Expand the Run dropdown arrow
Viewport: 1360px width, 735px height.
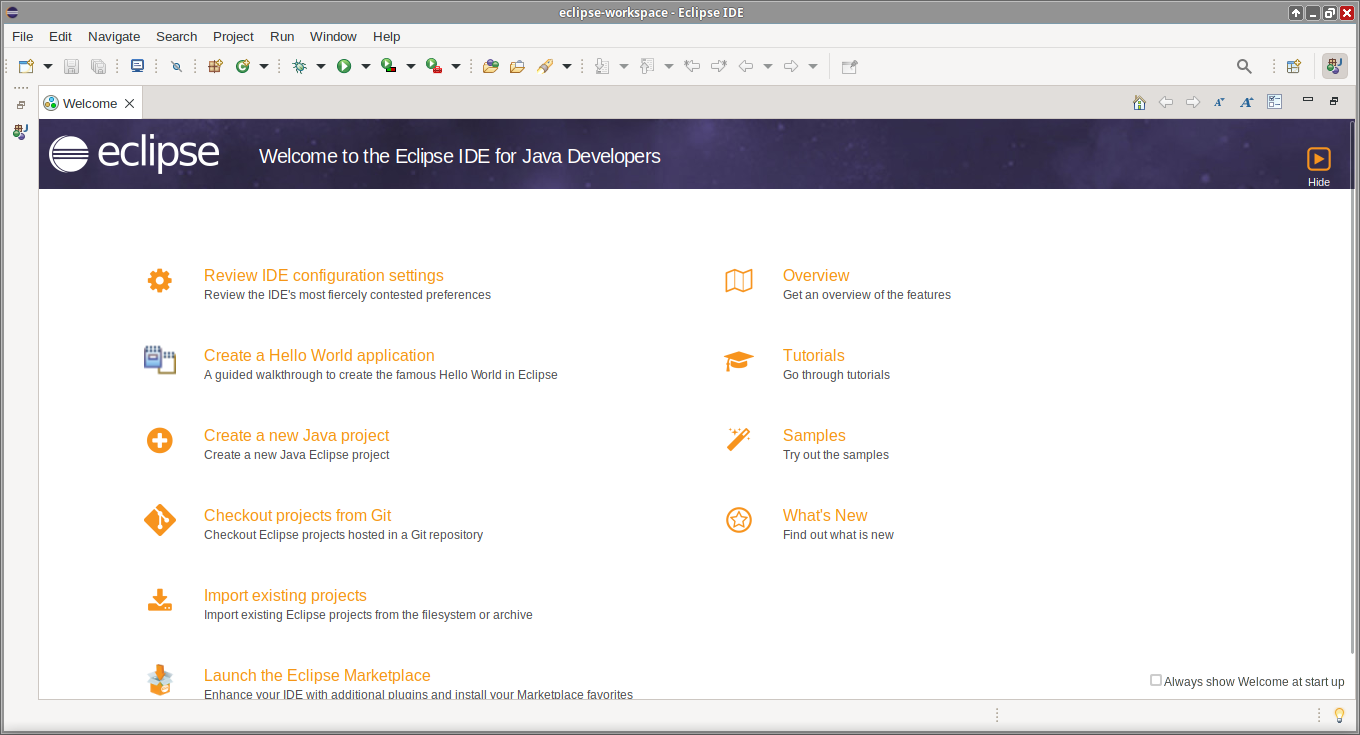point(366,67)
